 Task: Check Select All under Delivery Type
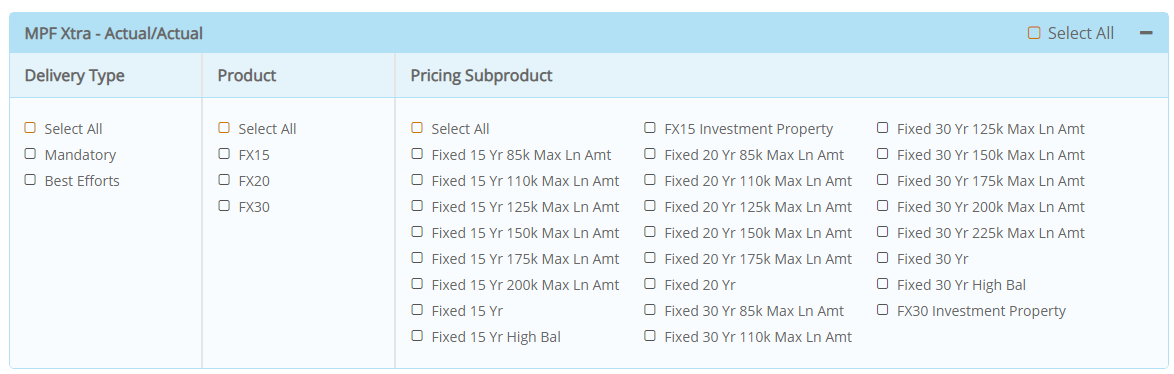tap(30, 128)
